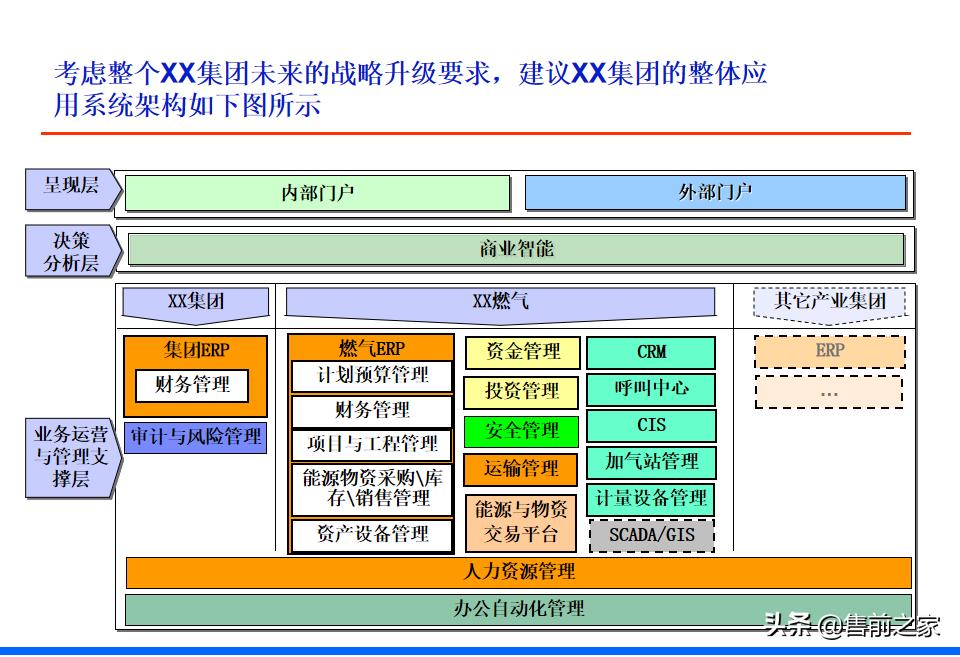This screenshot has height=657, width=960.
Task: Select the 计量设备管理 block
Action: click(651, 499)
